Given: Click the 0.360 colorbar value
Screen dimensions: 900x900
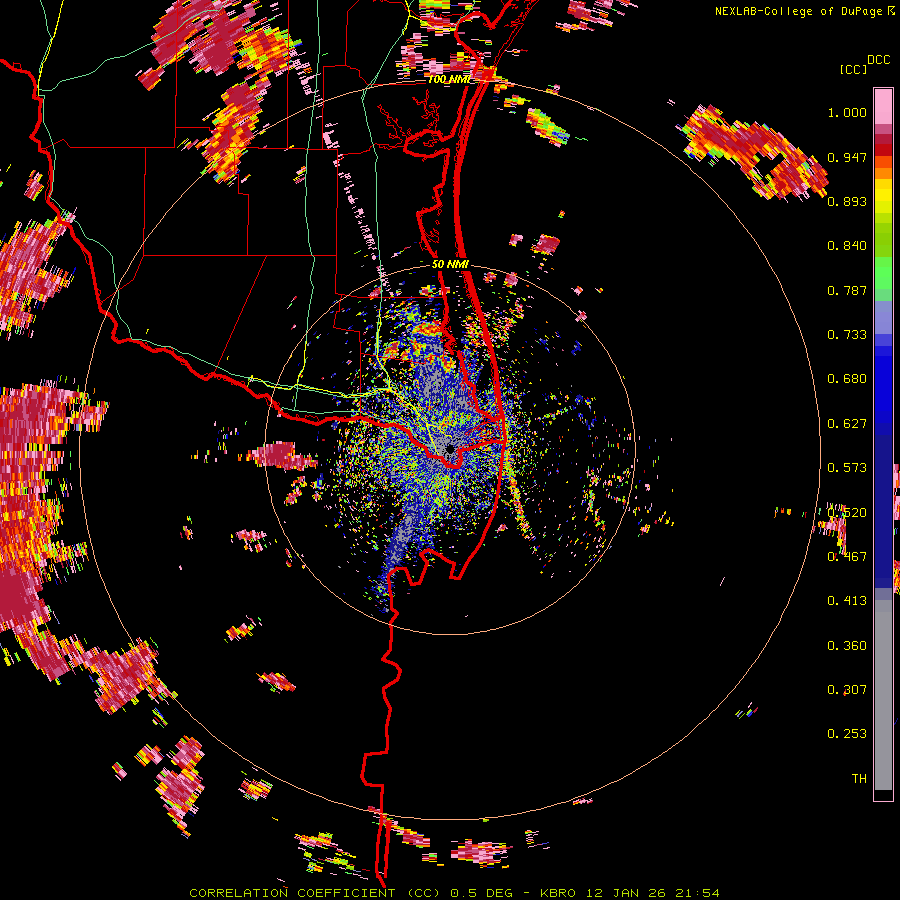Looking at the screenshot, I should click(x=847, y=646).
